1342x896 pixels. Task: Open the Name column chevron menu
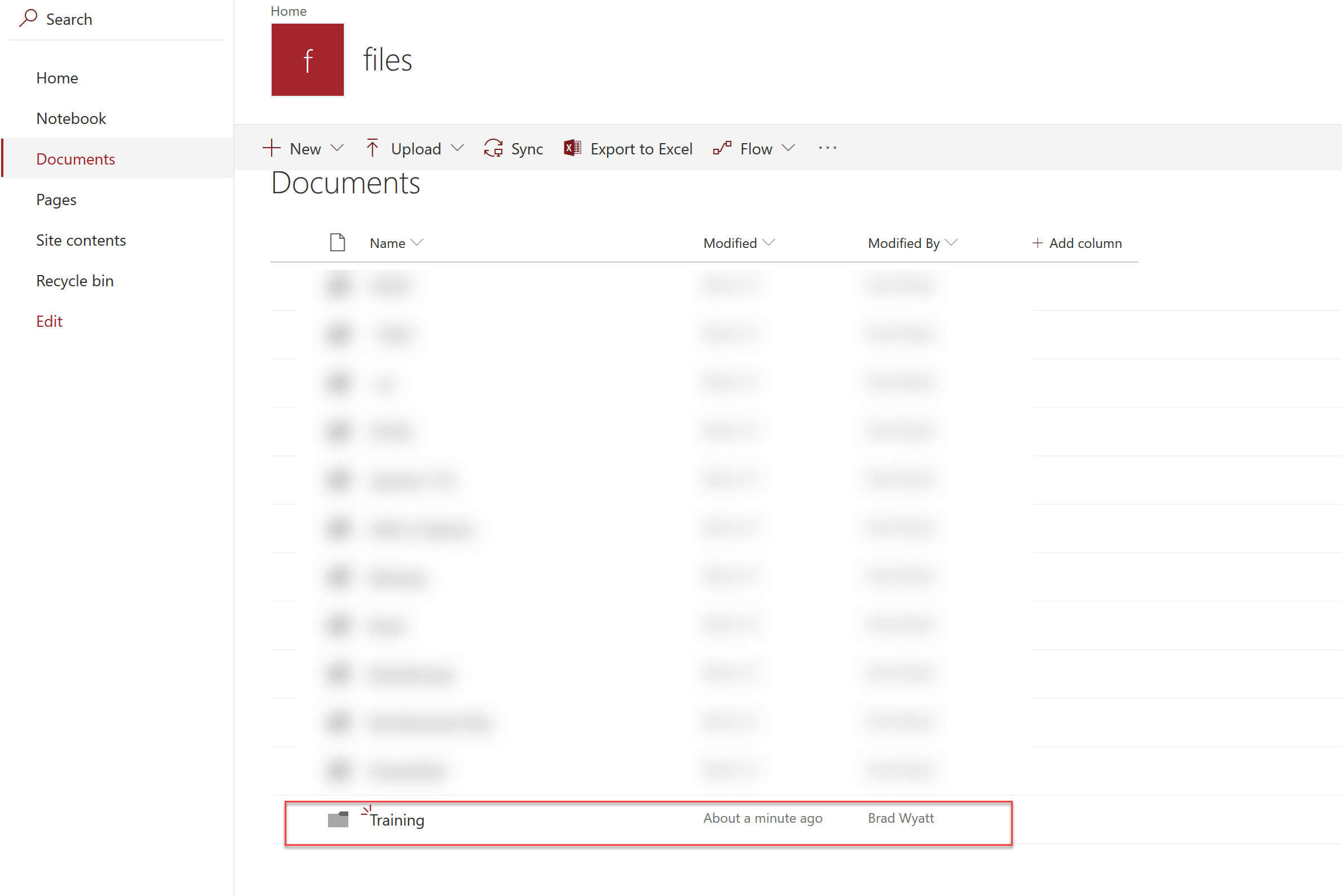(417, 243)
